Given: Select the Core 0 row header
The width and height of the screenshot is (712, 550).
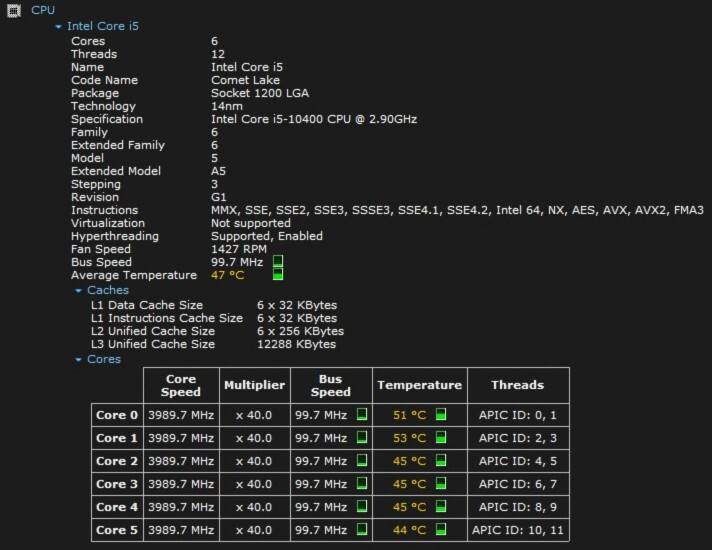Looking at the screenshot, I should click(117, 415).
